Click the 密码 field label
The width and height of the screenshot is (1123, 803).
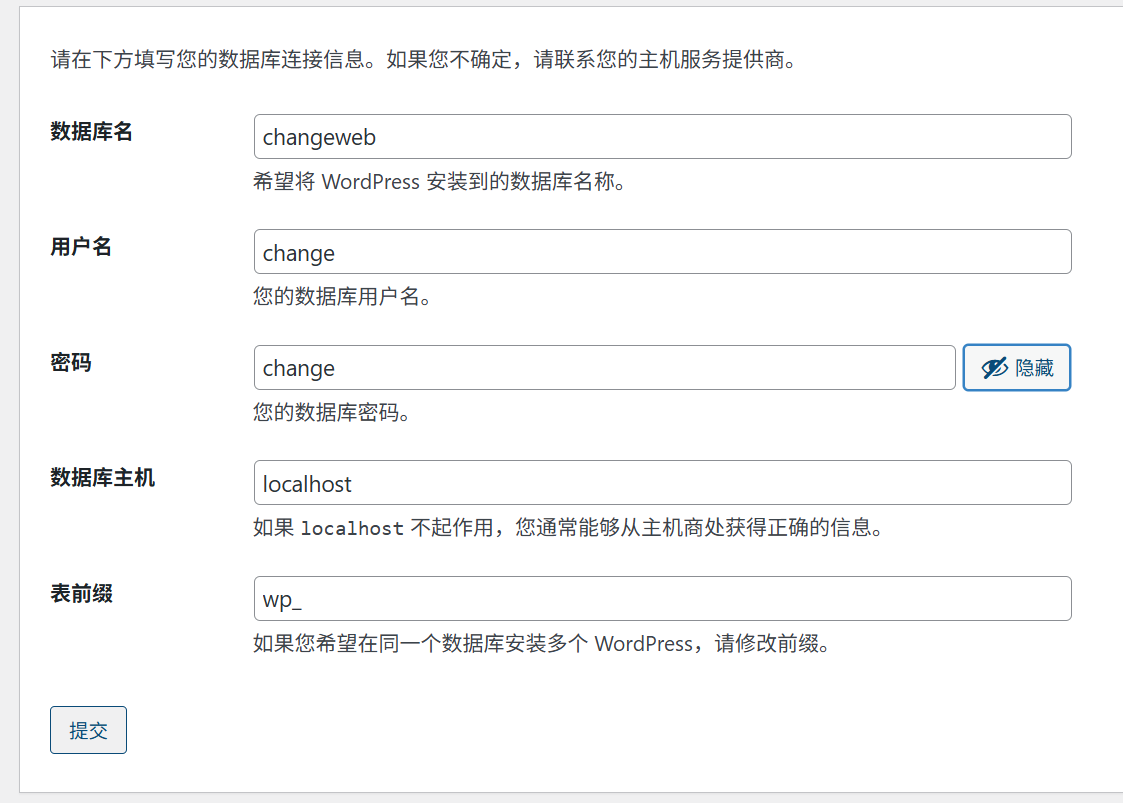pos(71,362)
